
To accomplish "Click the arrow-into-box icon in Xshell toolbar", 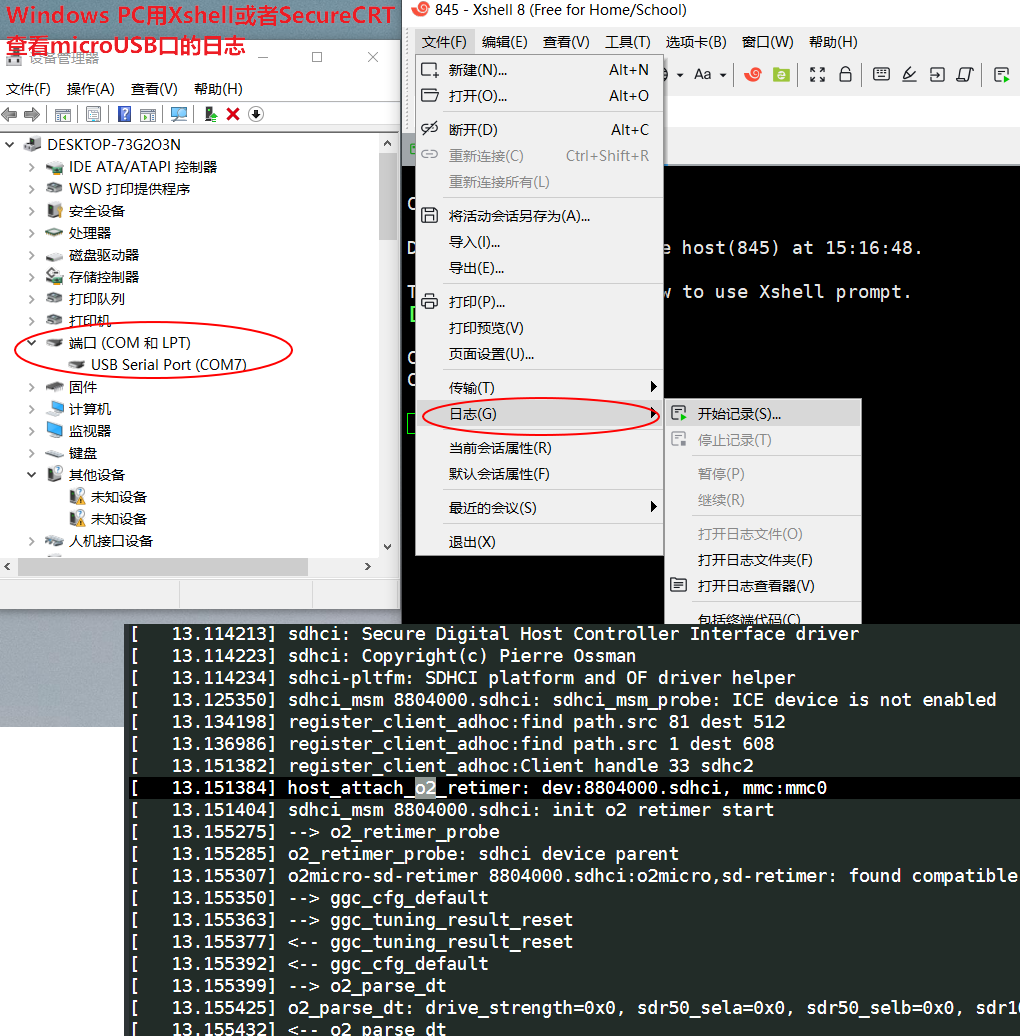I will click(937, 75).
